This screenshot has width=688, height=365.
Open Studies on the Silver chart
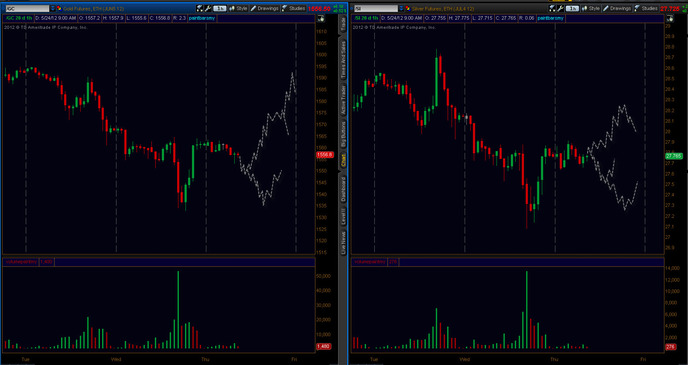click(x=646, y=8)
